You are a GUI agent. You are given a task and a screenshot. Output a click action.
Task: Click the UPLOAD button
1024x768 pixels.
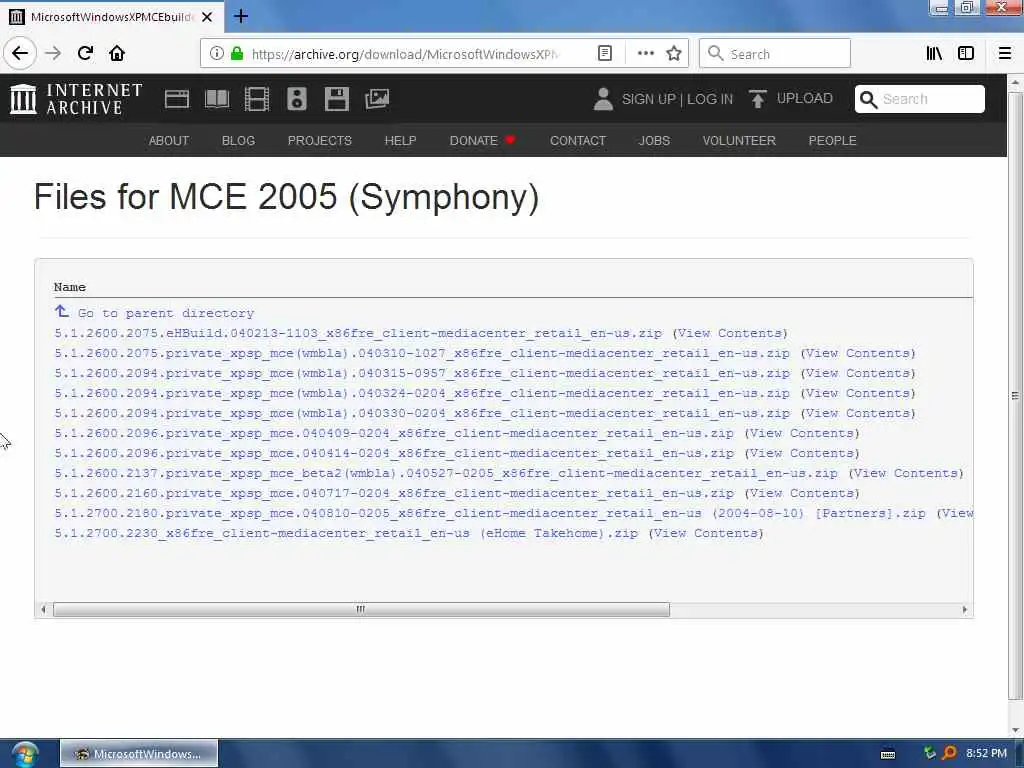[790, 99]
